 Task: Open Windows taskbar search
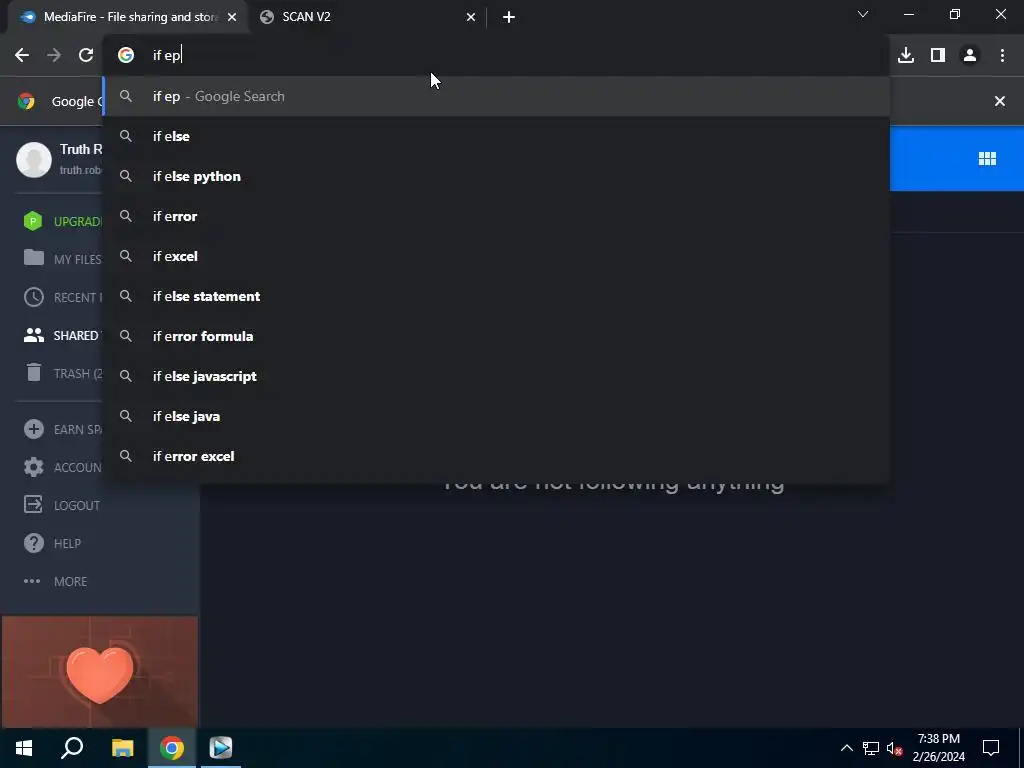(72, 748)
